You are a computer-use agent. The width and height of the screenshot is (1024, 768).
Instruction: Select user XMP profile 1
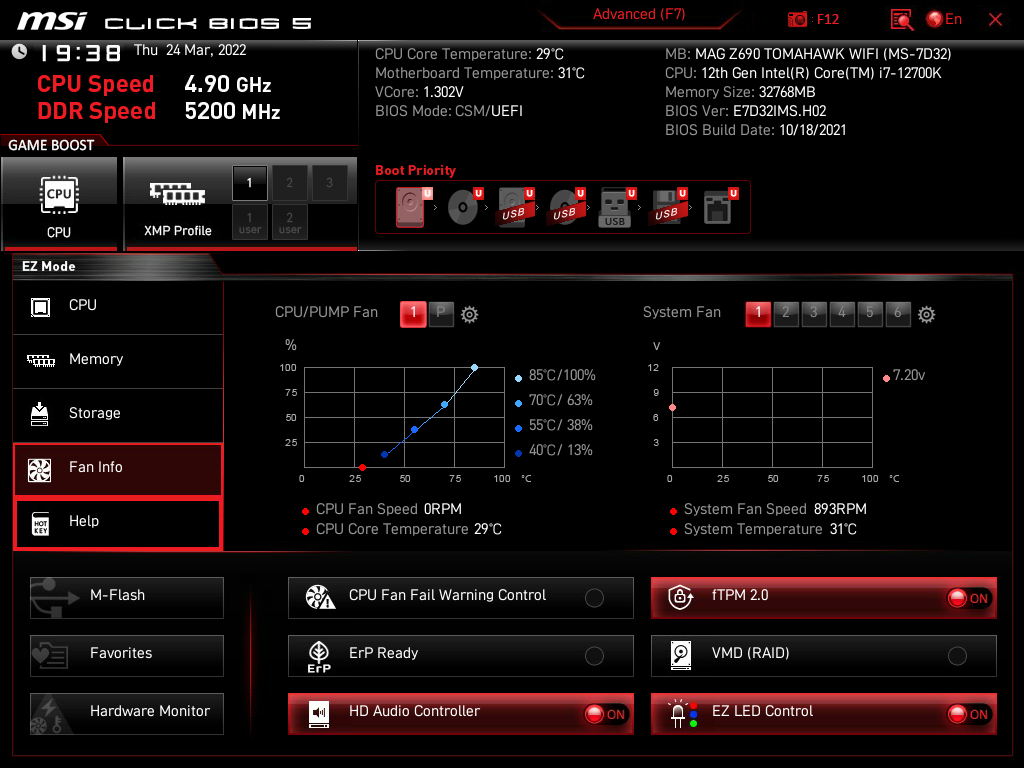coord(249,223)
